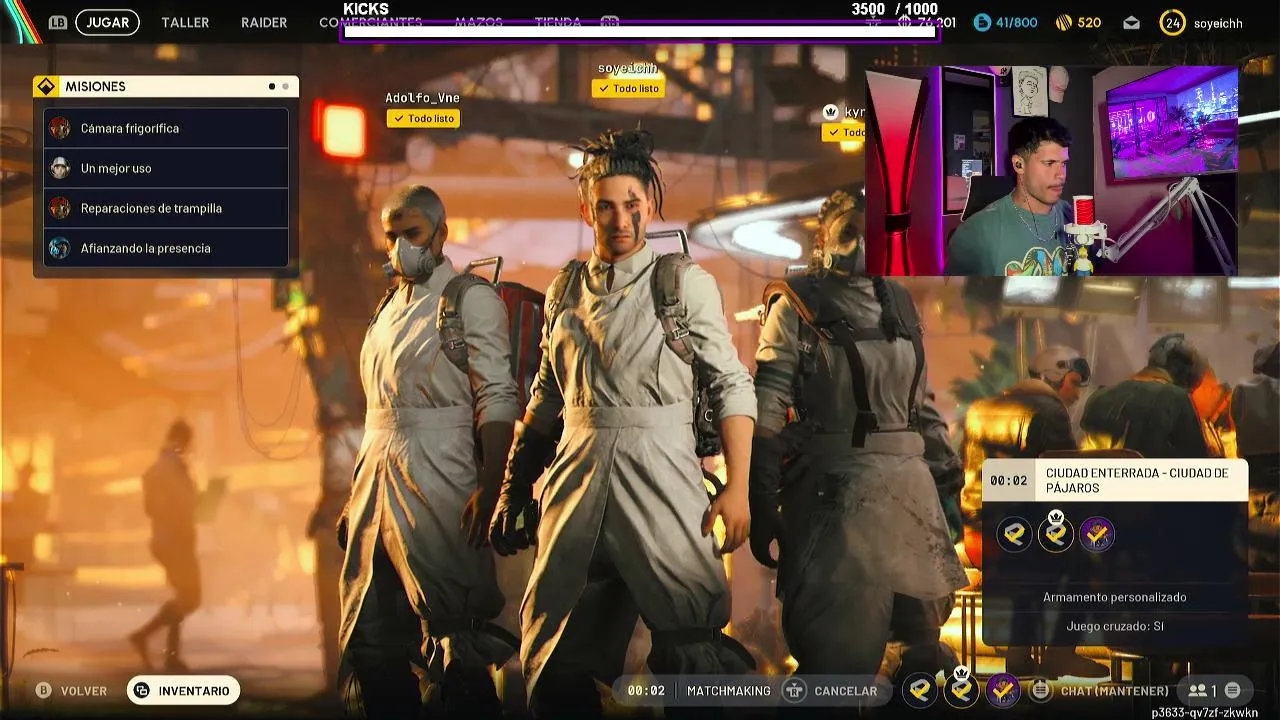Click the Cámara frigorífica mission avatar icon

(x=60, y=128)
